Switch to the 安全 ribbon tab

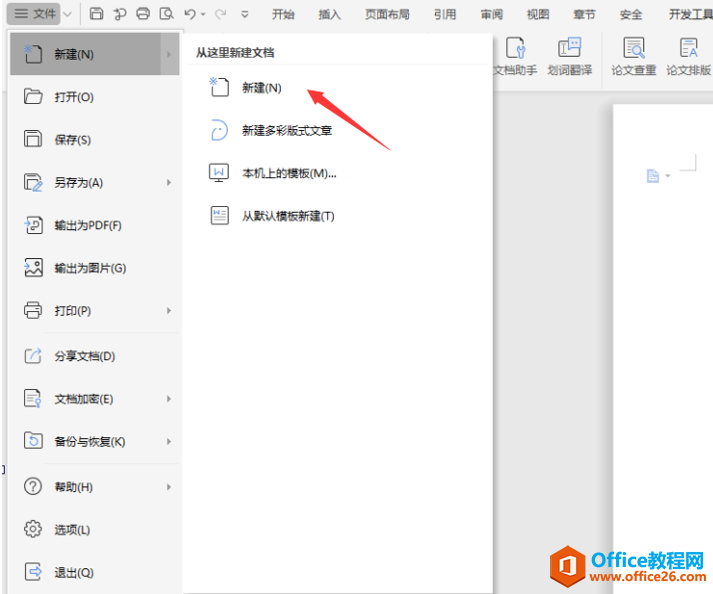coord(631,15)
